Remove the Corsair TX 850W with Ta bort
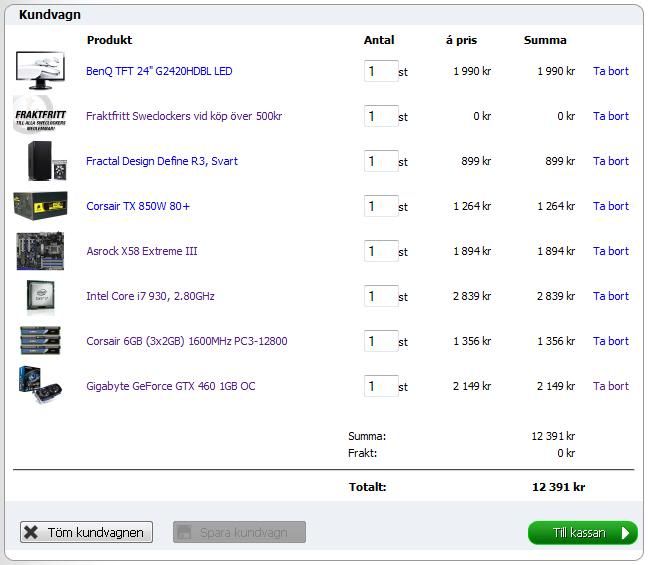Screen dimensions: 653x565 [x=610, y=206]
